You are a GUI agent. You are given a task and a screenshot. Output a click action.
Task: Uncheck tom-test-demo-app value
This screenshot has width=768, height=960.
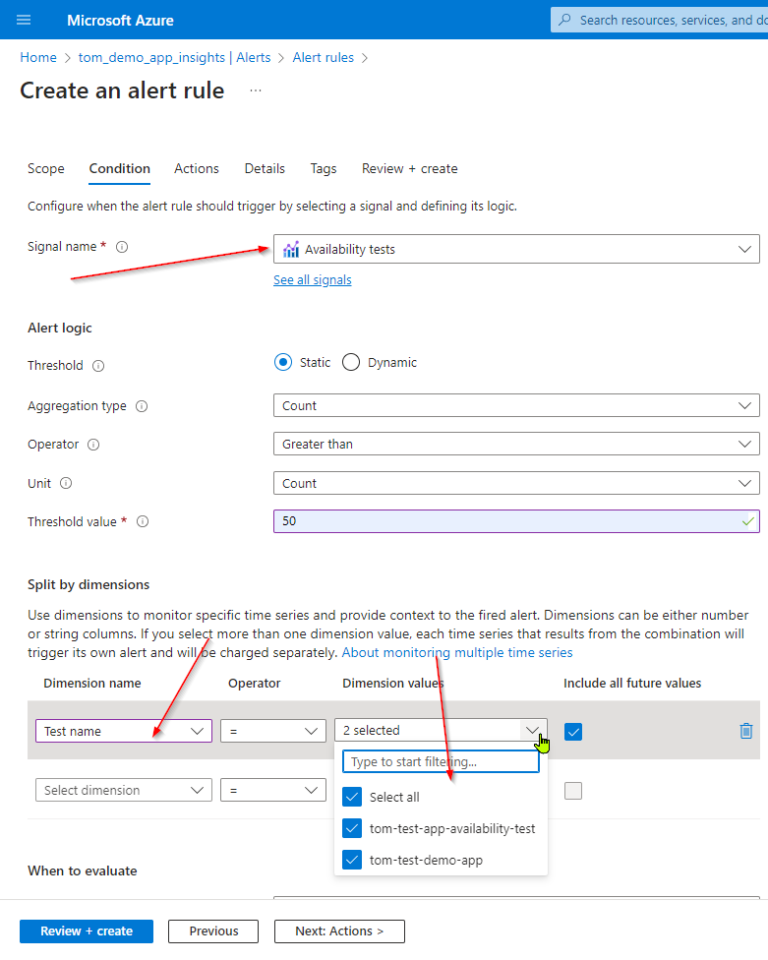[x=352, y=860]
